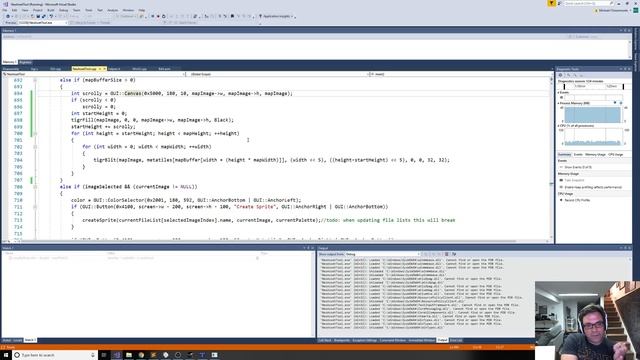Switch to the Memory Usage tab in Diagnostic Tools
The image size is (640, 360).
point(595,154)
